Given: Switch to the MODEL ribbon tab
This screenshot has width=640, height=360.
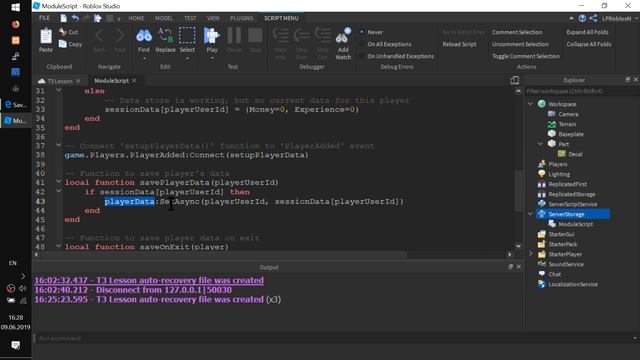Looking at the screenshot, I should point(164,18).
